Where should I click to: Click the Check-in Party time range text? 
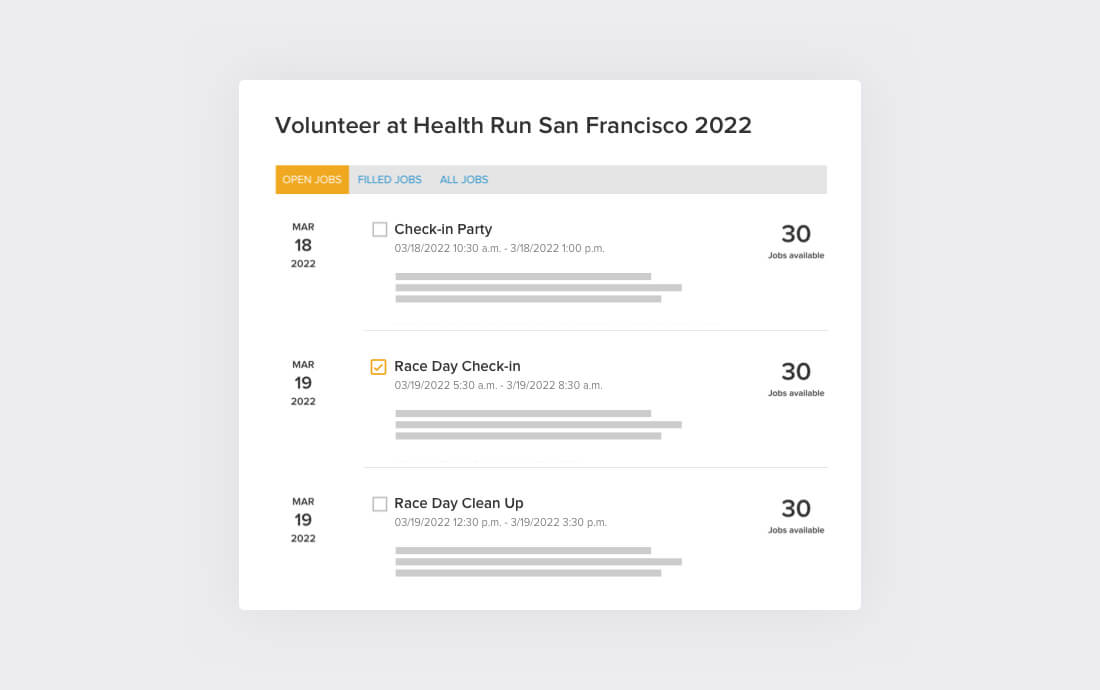click(499, 248)
